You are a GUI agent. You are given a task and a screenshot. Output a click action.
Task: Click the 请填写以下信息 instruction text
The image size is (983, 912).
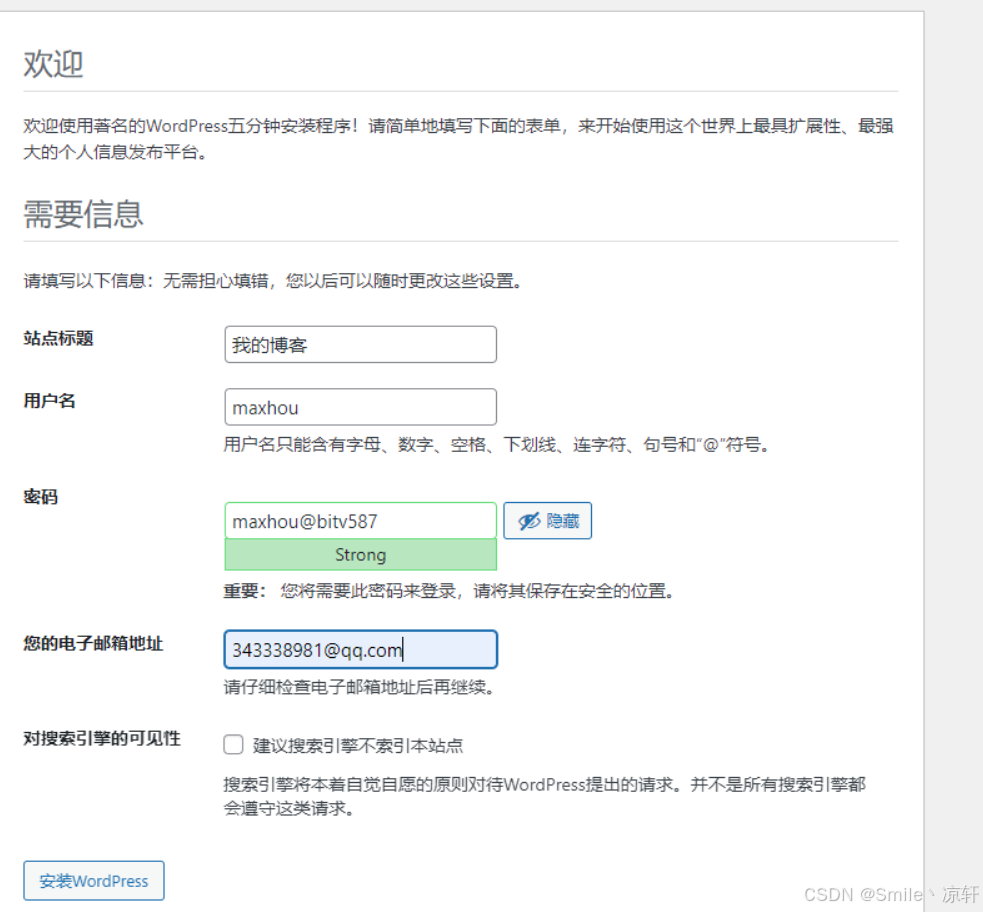click(x=273, y=281)
